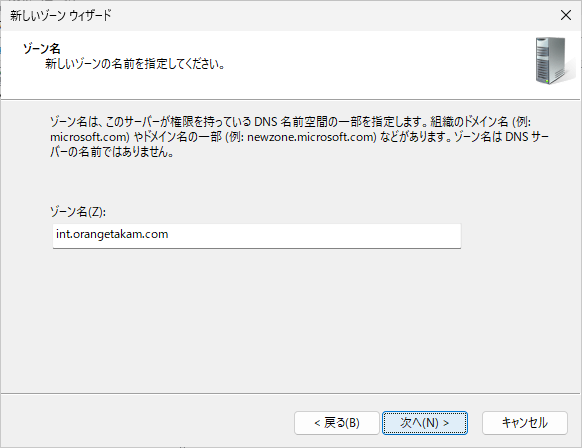Viewport: 582px width, 448px height.
Task: Cancel the wizard with キャンセル button
Action: coord(524,422)
